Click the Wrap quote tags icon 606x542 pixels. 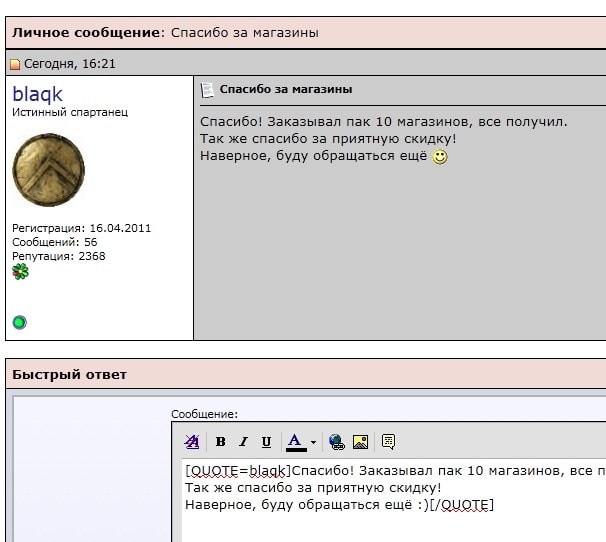[388, 441]
